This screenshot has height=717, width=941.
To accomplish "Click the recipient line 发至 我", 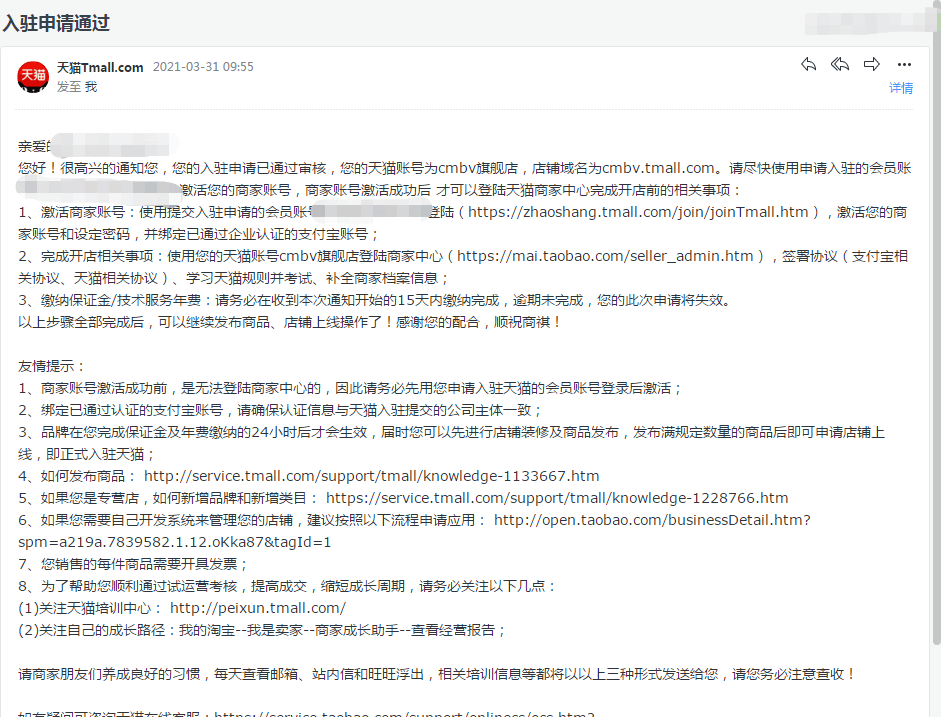I will point(77,87).
